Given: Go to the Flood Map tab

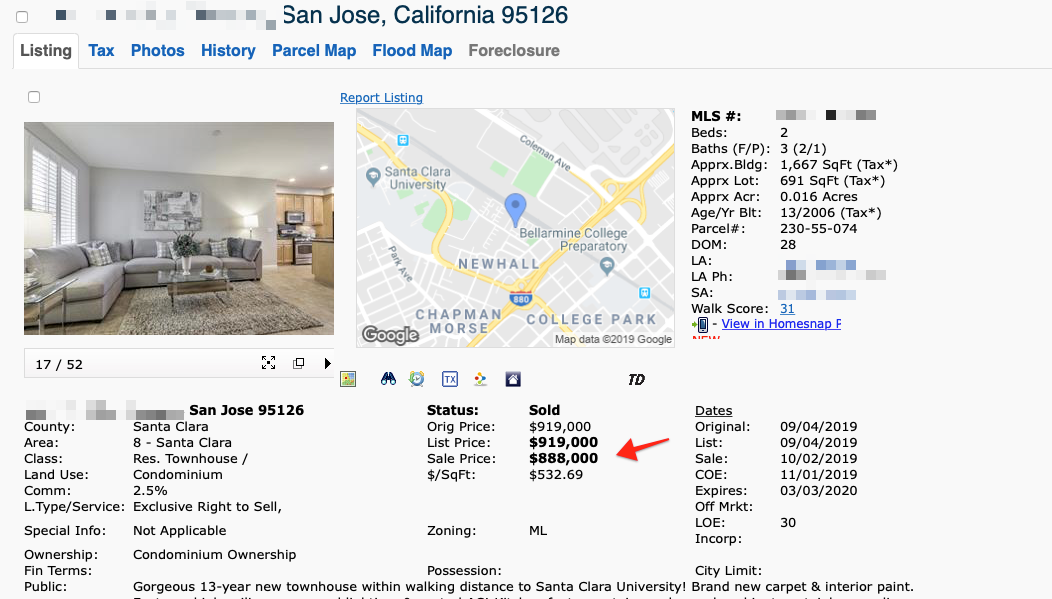Looking at the screenshot, I should click(412, 51).
